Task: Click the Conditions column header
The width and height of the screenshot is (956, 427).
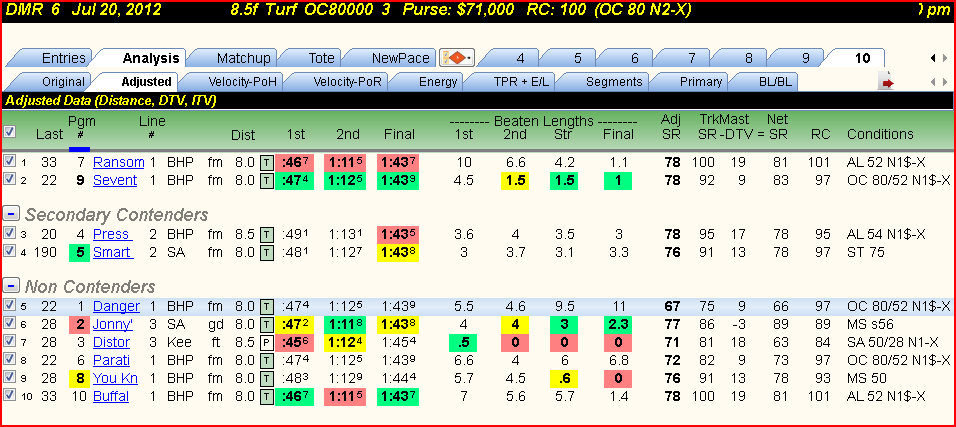Action: pyautogui.click(x=880, y=134)
